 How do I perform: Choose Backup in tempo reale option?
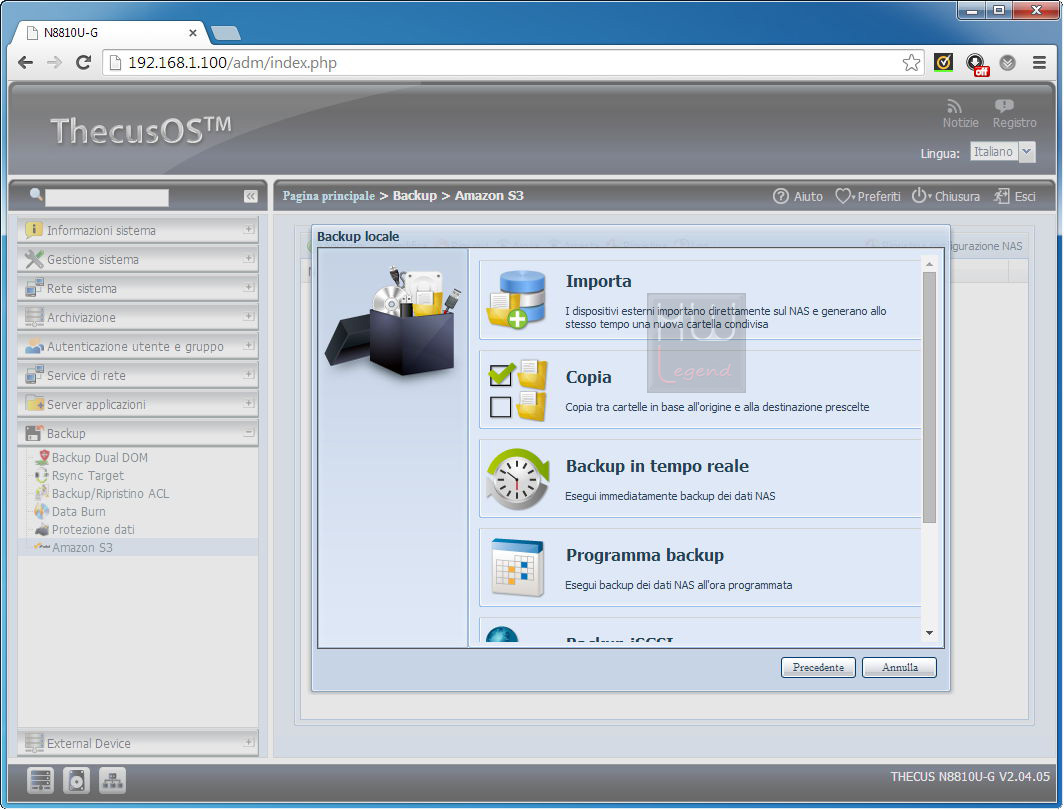pyautogui.click(x=700, y=478)
